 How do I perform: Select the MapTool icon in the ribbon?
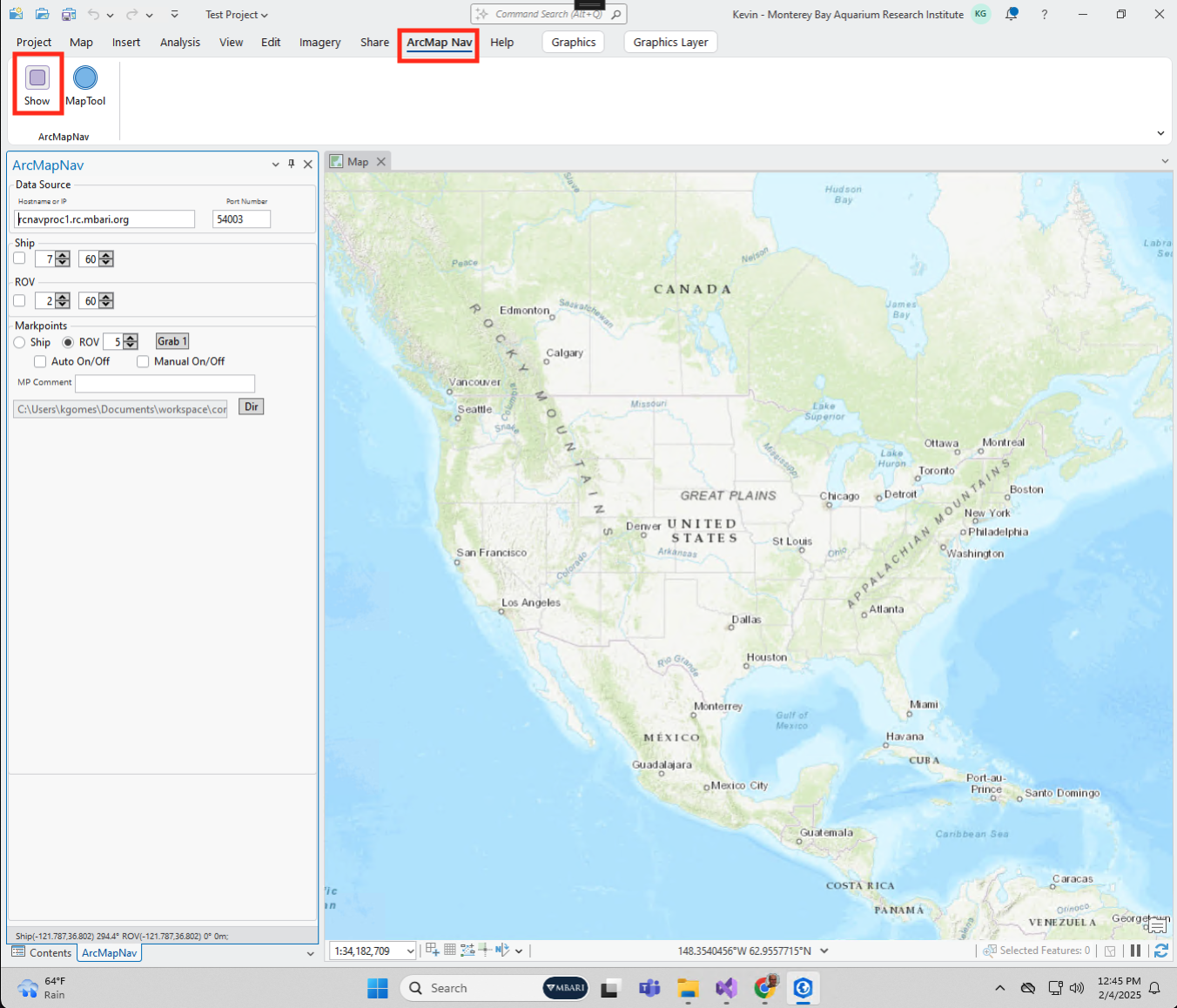[84, 84]
